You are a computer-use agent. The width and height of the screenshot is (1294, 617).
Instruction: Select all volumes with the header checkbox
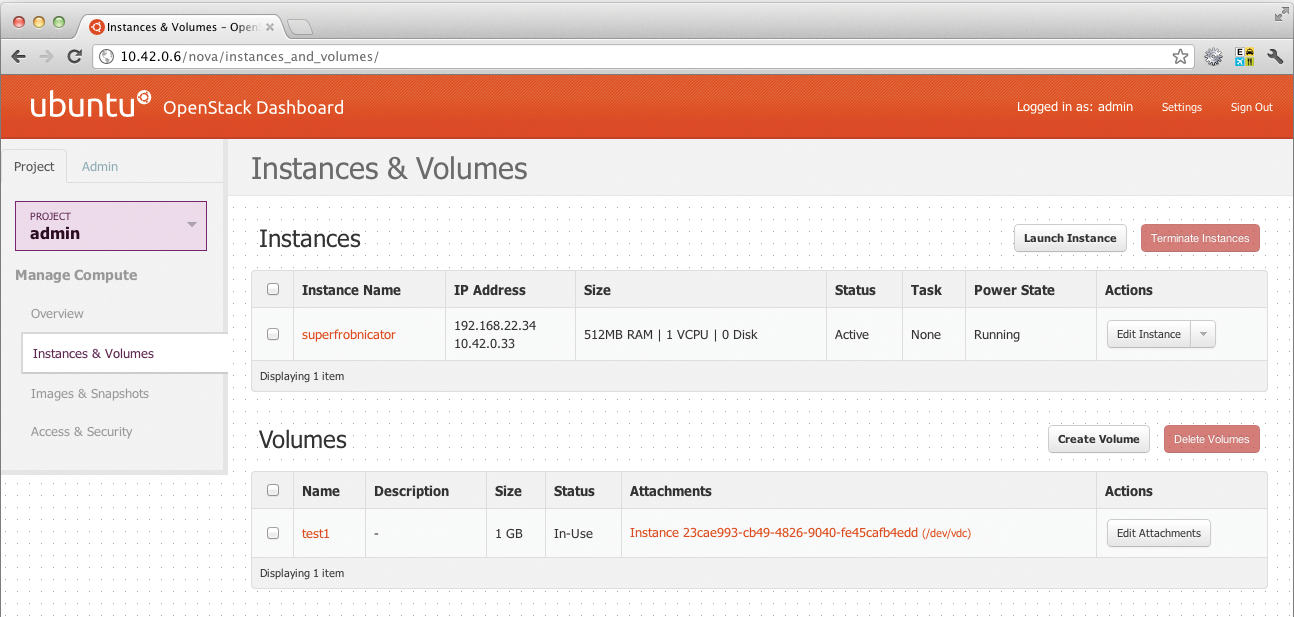point(273,491)
